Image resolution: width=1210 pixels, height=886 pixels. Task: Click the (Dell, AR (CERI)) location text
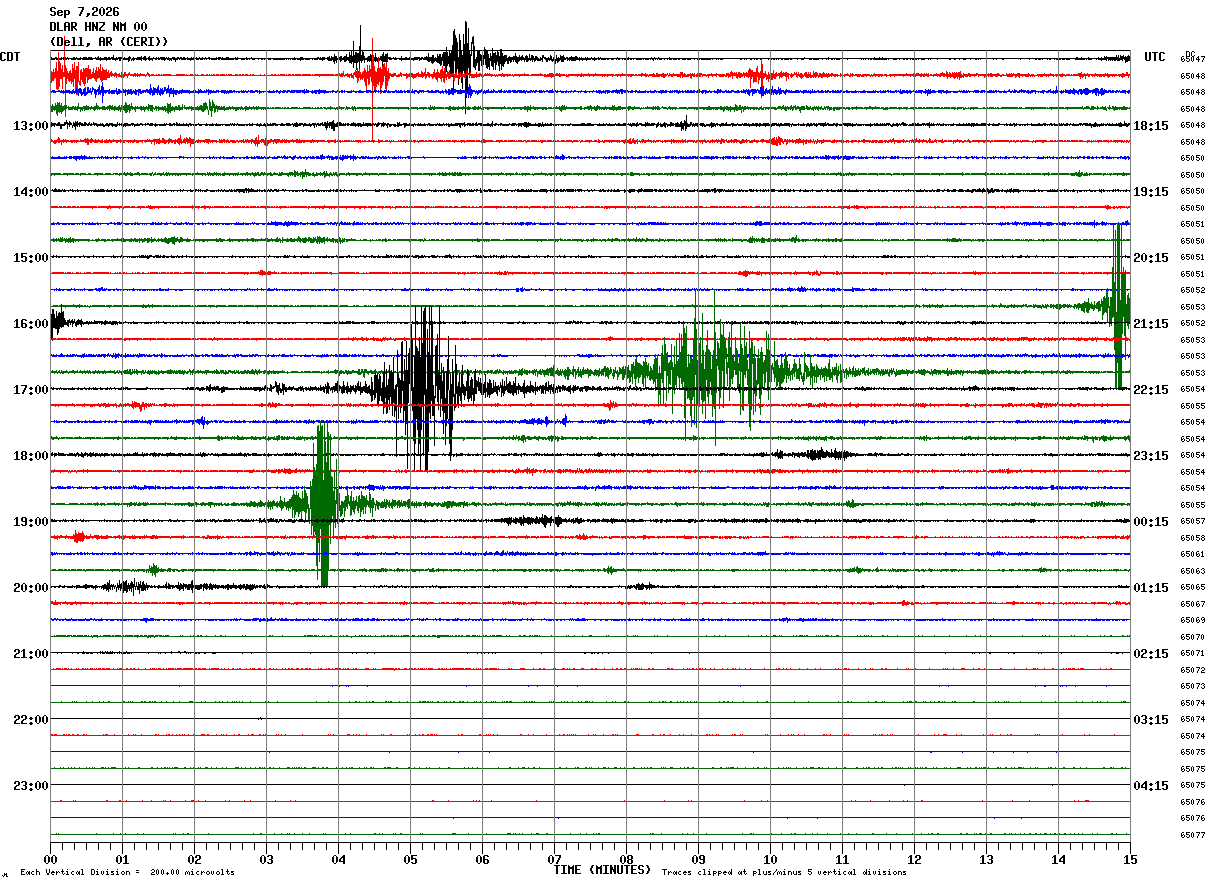(109, 41)
